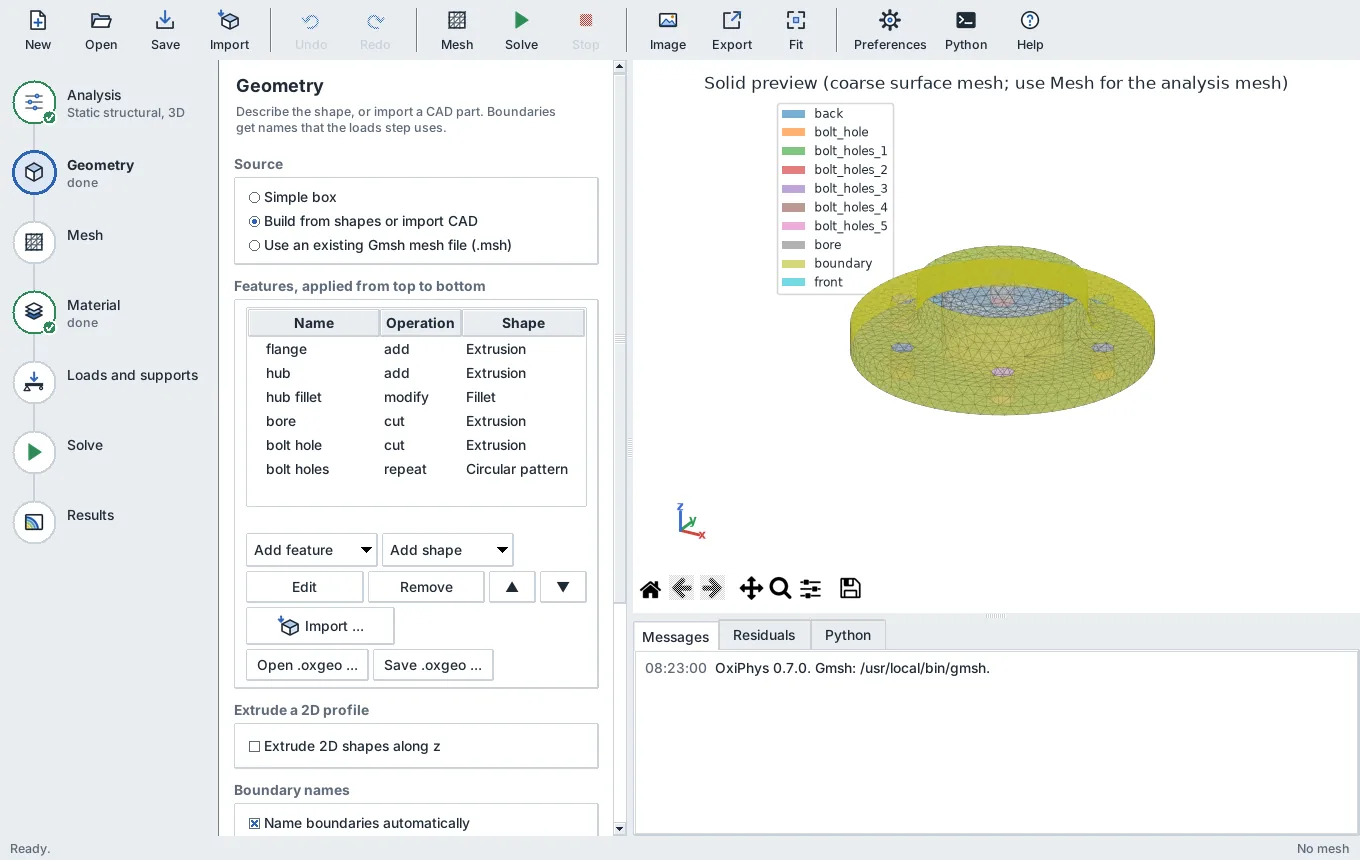Generate mesh with the Mesh toolbar icon
1360x860 pixels.
pos(457,30)
